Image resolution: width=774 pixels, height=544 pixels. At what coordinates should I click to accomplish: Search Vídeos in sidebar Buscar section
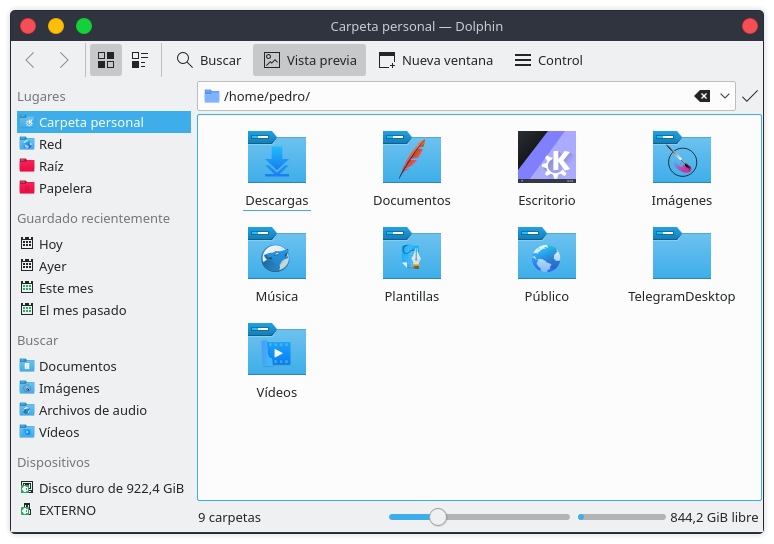coord(104,432)
